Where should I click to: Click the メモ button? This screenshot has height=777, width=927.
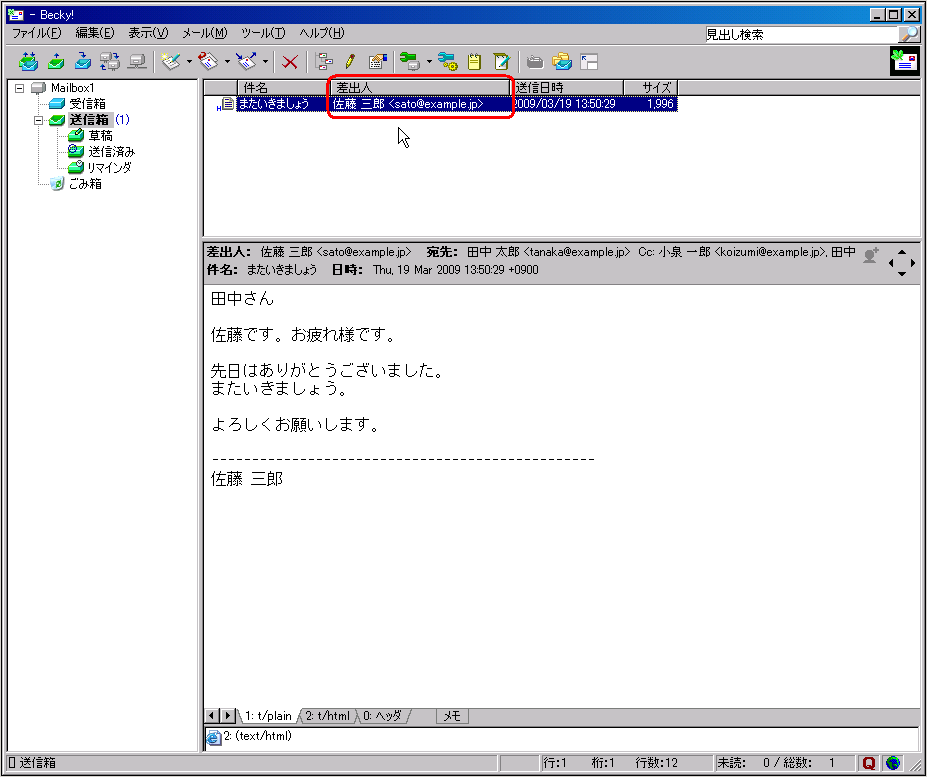452,716
